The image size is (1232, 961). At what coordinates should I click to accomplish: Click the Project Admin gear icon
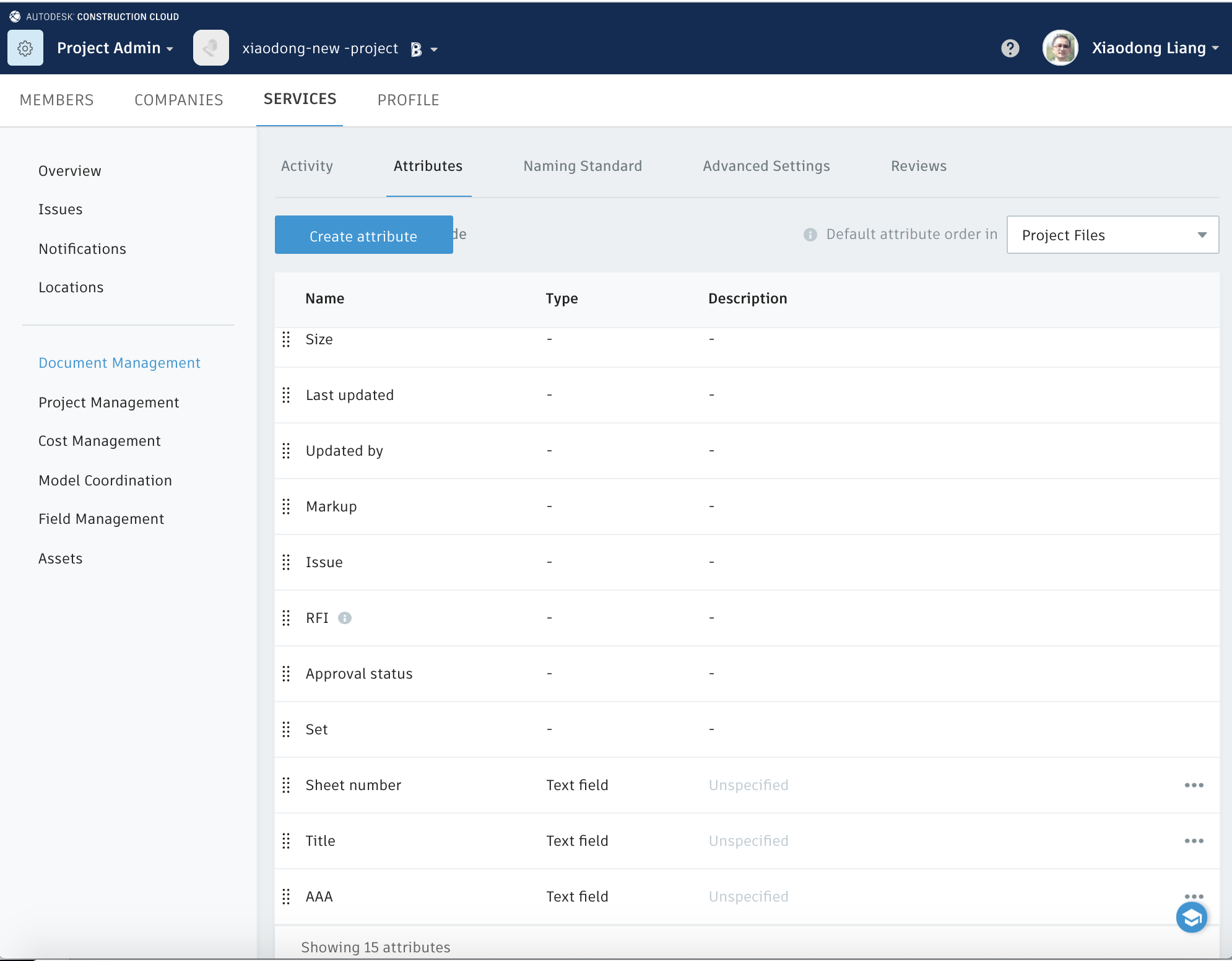click(25, 48)
